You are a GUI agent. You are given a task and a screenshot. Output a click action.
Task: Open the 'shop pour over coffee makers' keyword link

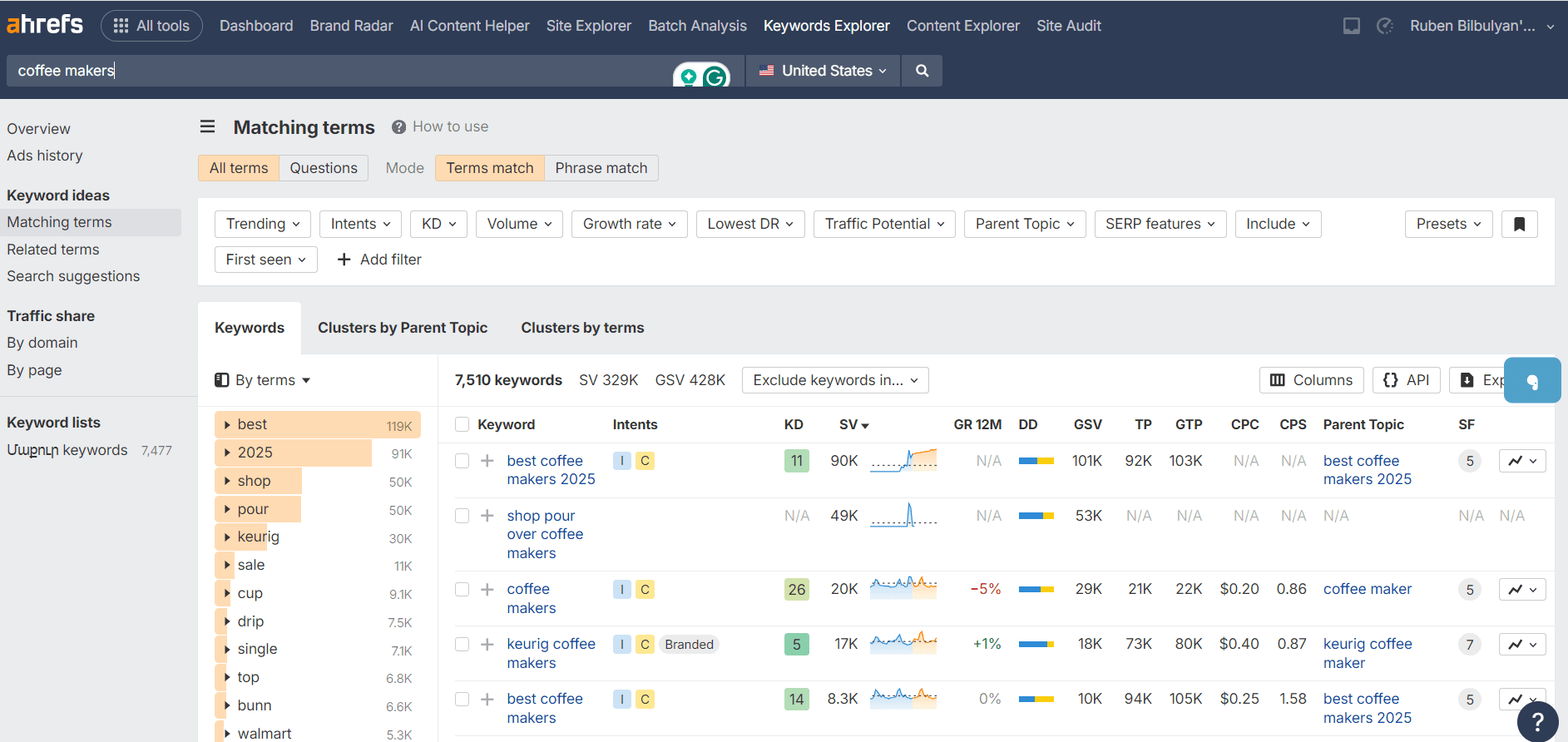click(545, 534)
